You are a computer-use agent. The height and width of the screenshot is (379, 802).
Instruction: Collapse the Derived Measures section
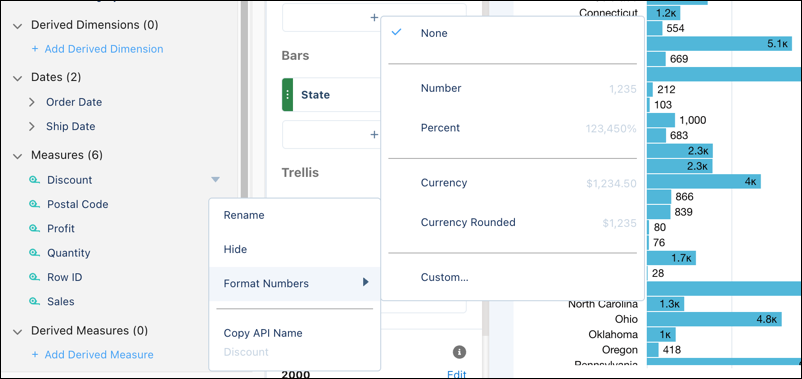click(18, 331)
